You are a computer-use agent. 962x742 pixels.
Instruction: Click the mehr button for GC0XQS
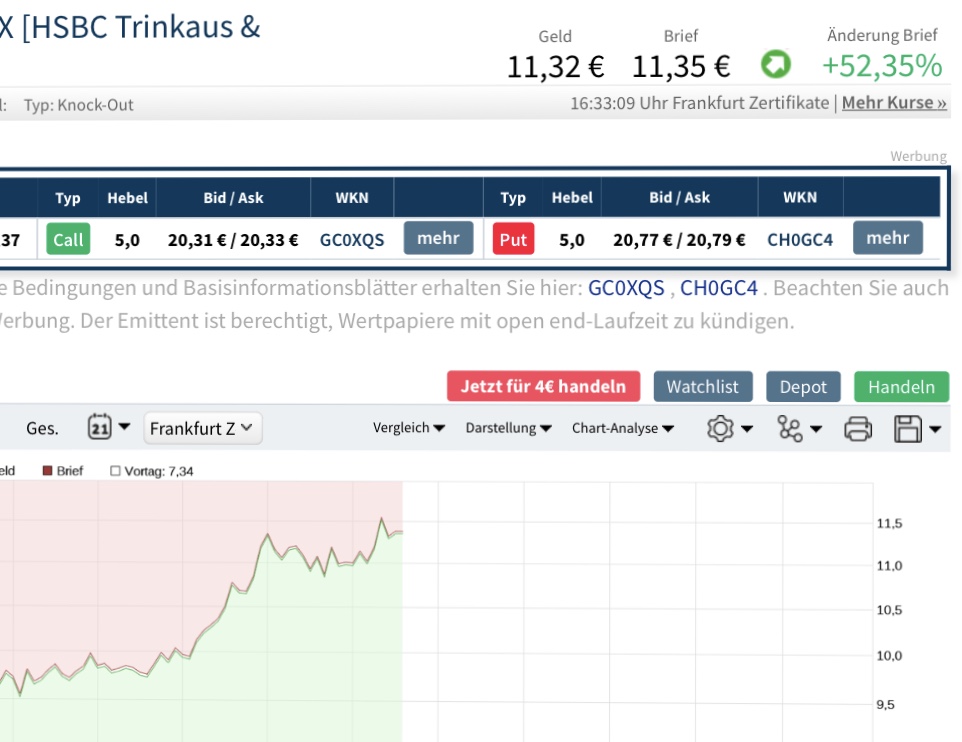(x=438, y=238)
